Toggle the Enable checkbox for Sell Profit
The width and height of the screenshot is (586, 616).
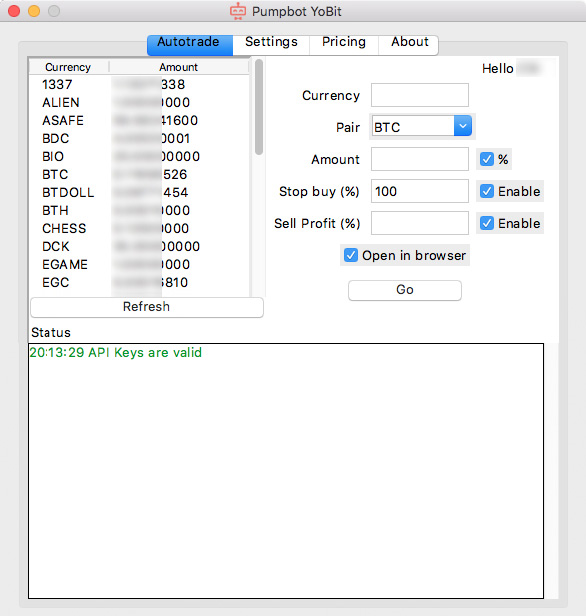pos(487,223)
